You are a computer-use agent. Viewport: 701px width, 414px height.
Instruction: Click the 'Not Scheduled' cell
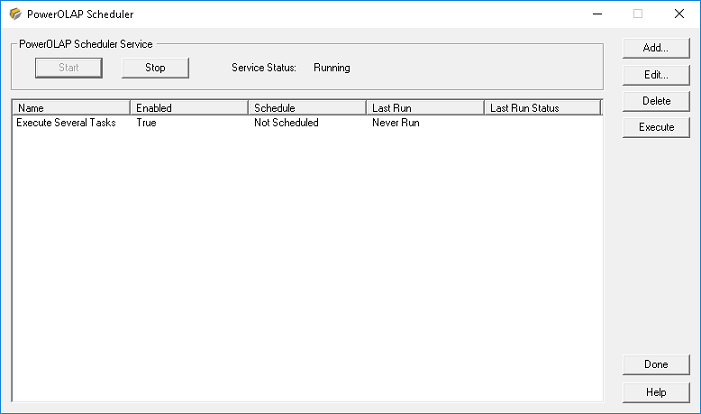click(286, 123)
